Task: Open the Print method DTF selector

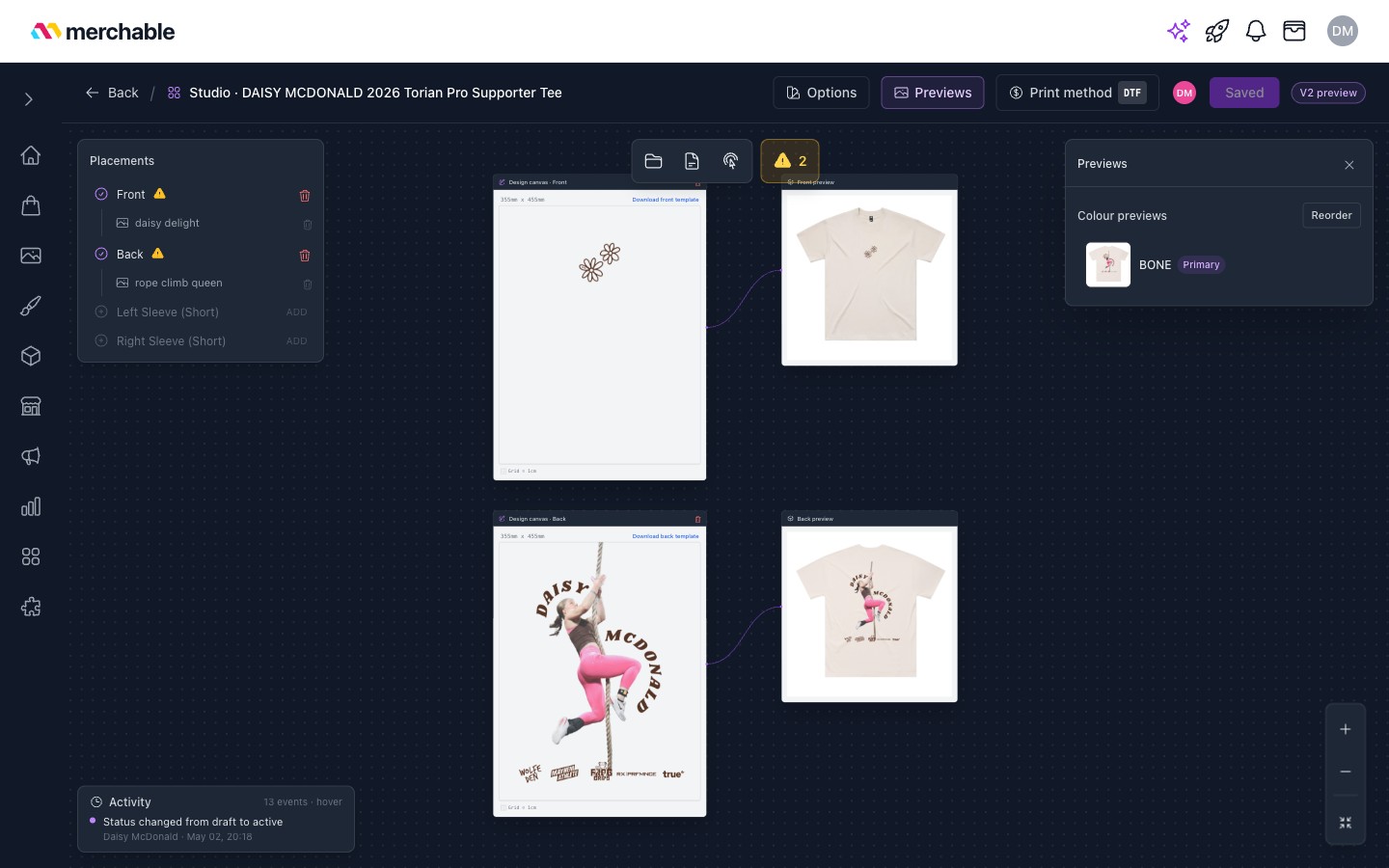Action: [1077, 93]
